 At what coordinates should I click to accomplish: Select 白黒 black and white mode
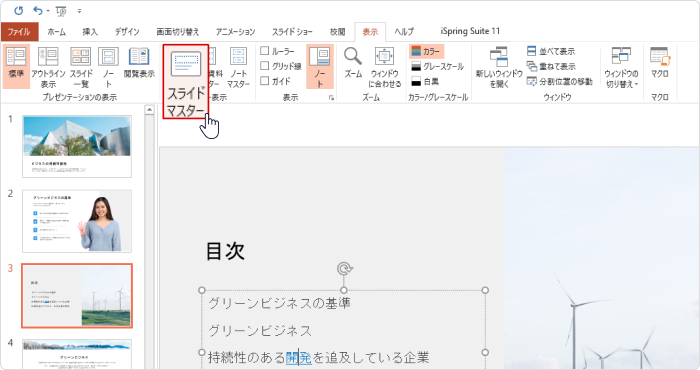425,82
